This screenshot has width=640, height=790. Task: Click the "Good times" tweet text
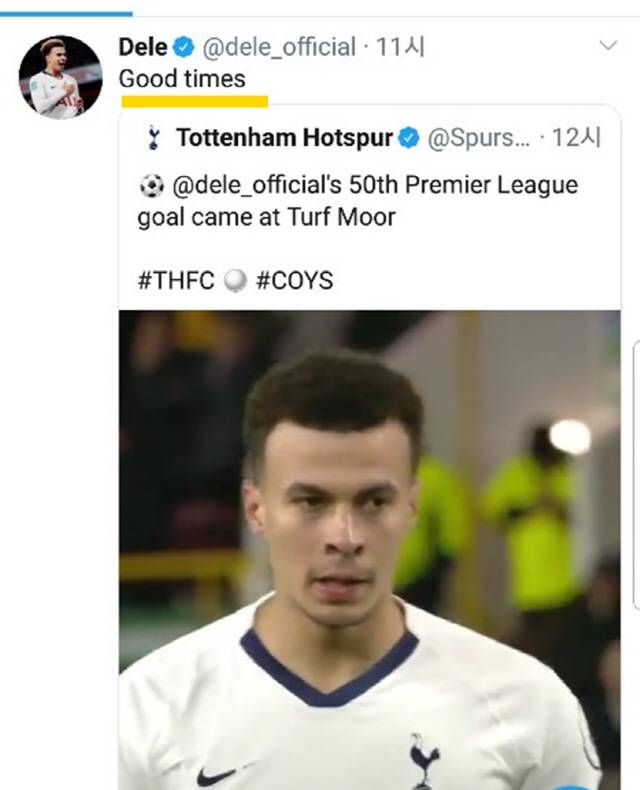(x=182, y=78)
